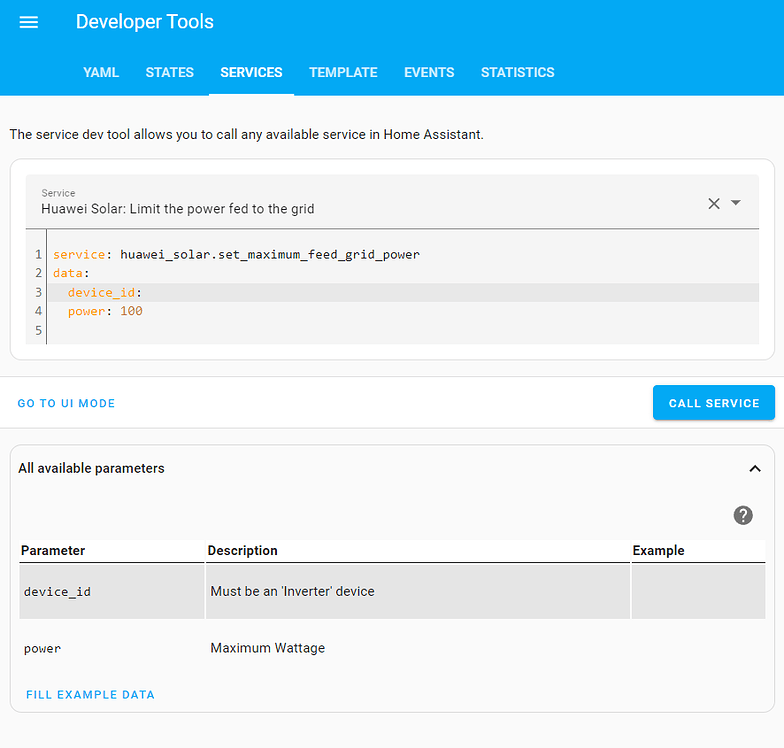Switch to the Statistics tab

coord(517,72)
